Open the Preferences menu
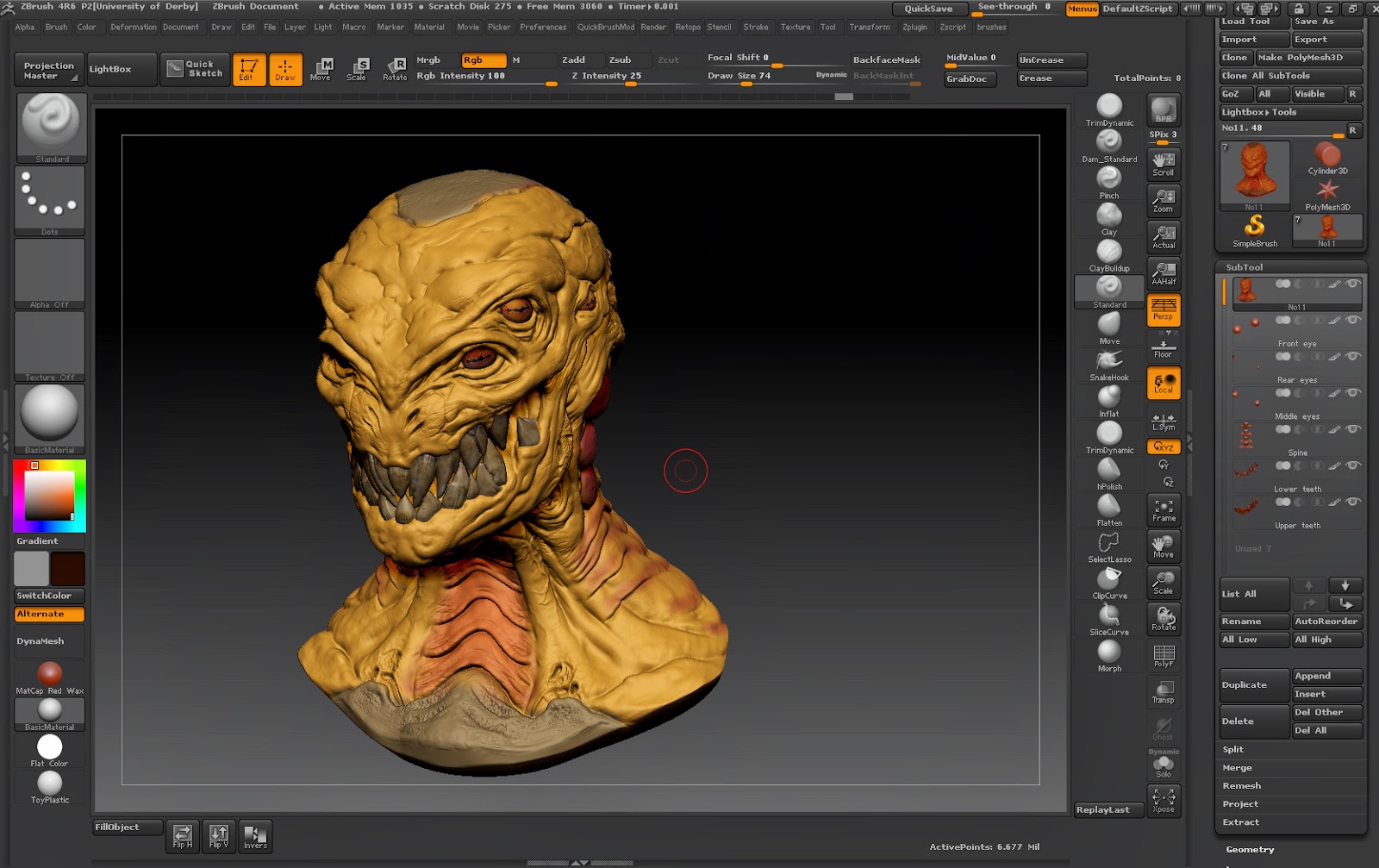 point(543,27)
